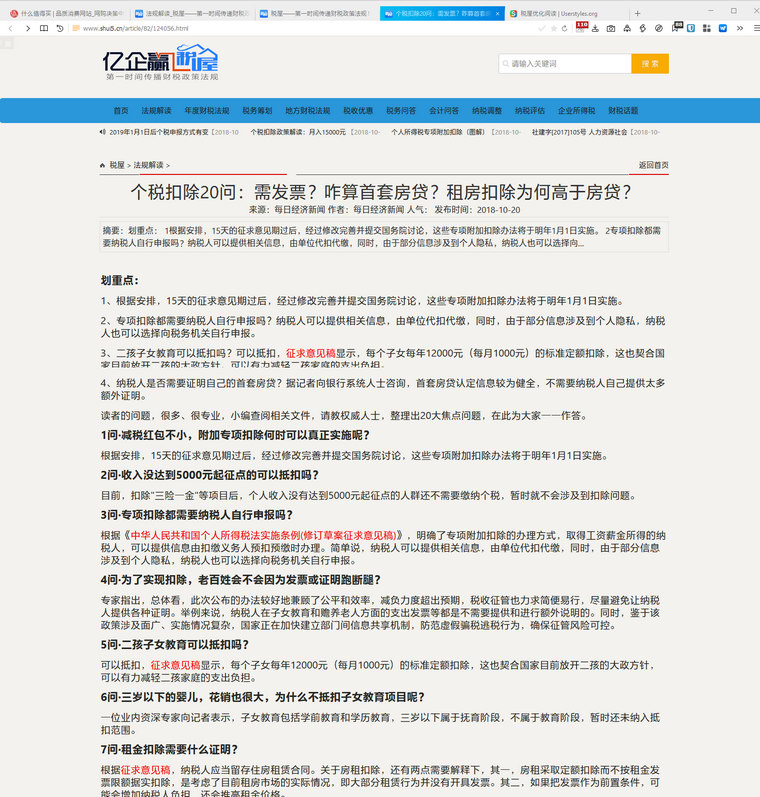Click the article title 个税扣除20问
The width and height of the screenshot is (760, 797).
381,192
